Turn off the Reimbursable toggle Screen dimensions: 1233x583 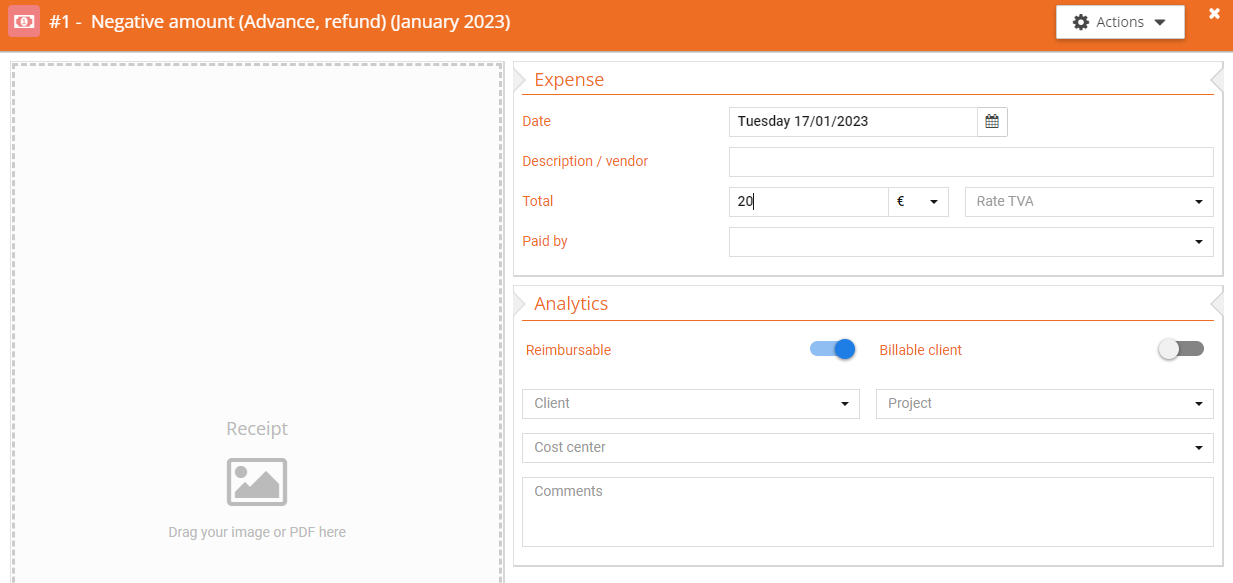pos(833,349)
